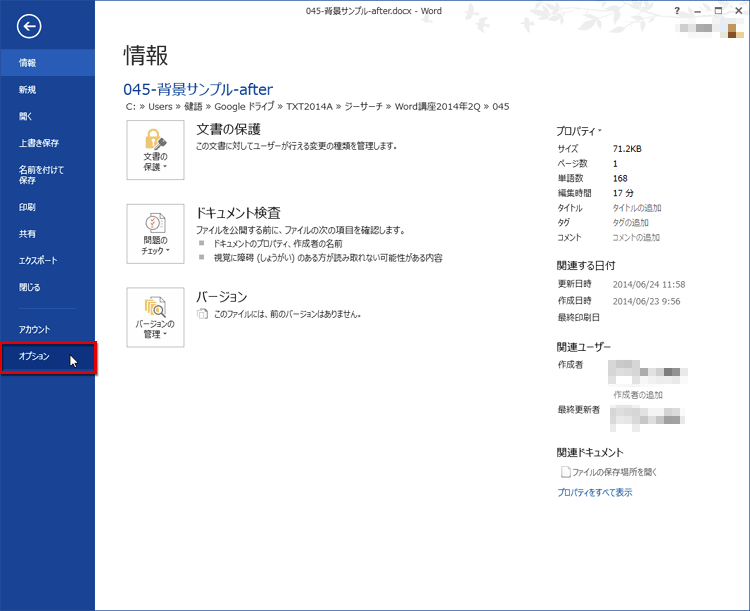Choose 名前を付けて保存 in the sidebar

47,175
